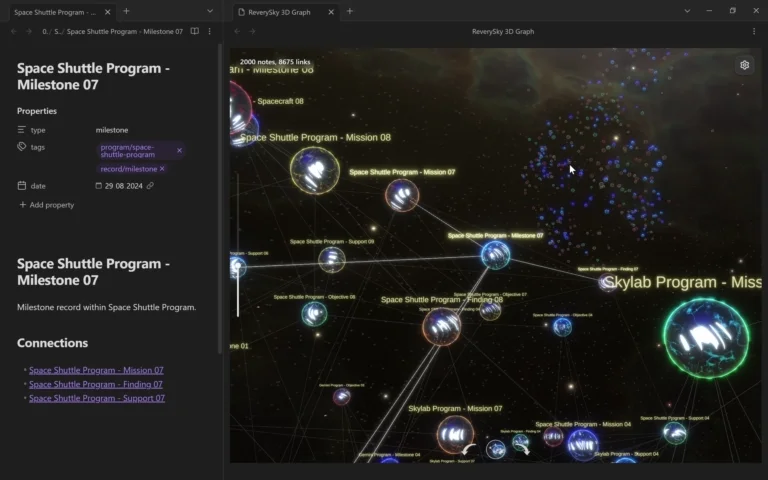Viewport: 768px width, 480px height.
Task: Click the 2000 notes, 8675 links counter
Action: click(275, 62)
